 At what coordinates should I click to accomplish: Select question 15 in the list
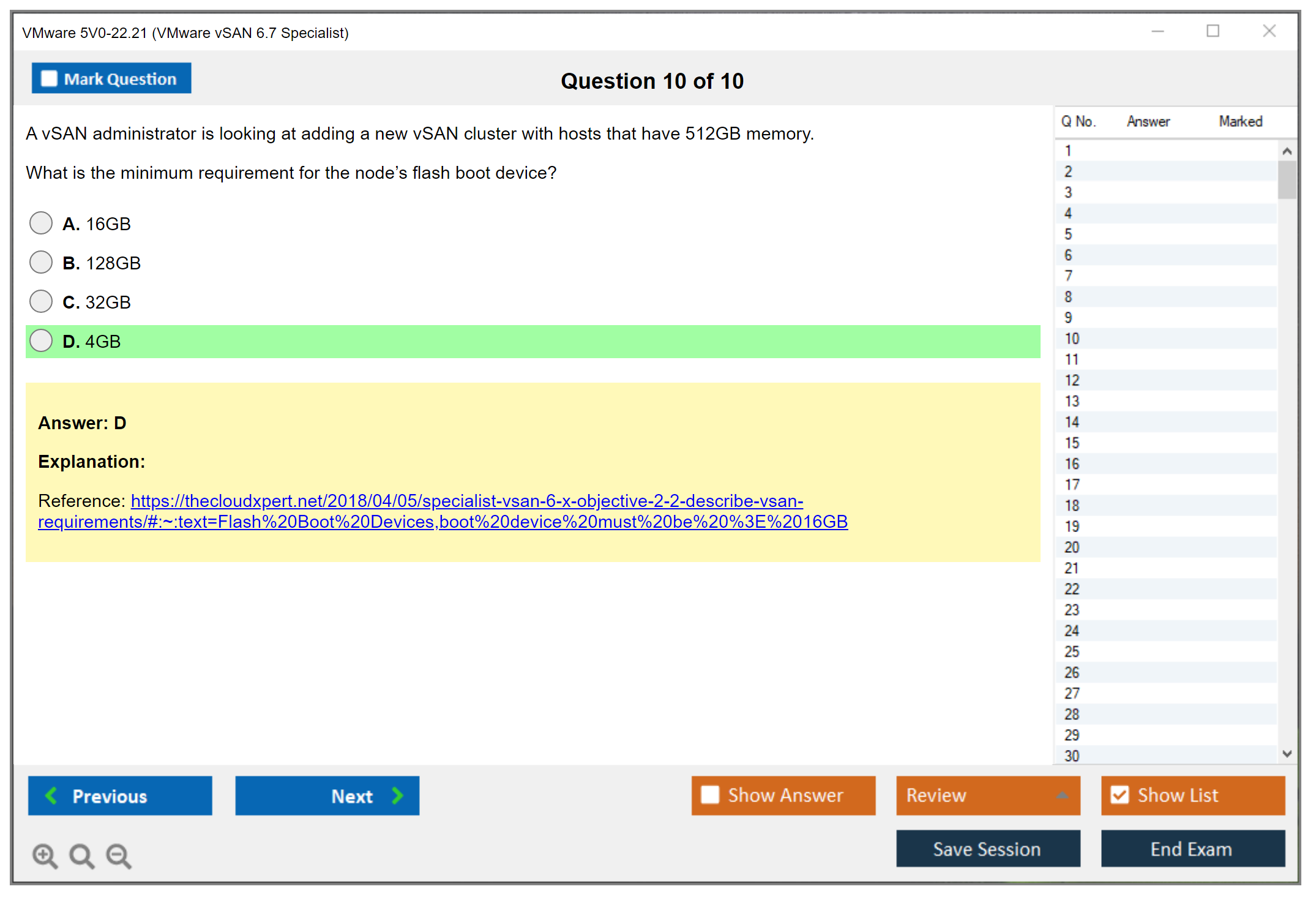1072,443
